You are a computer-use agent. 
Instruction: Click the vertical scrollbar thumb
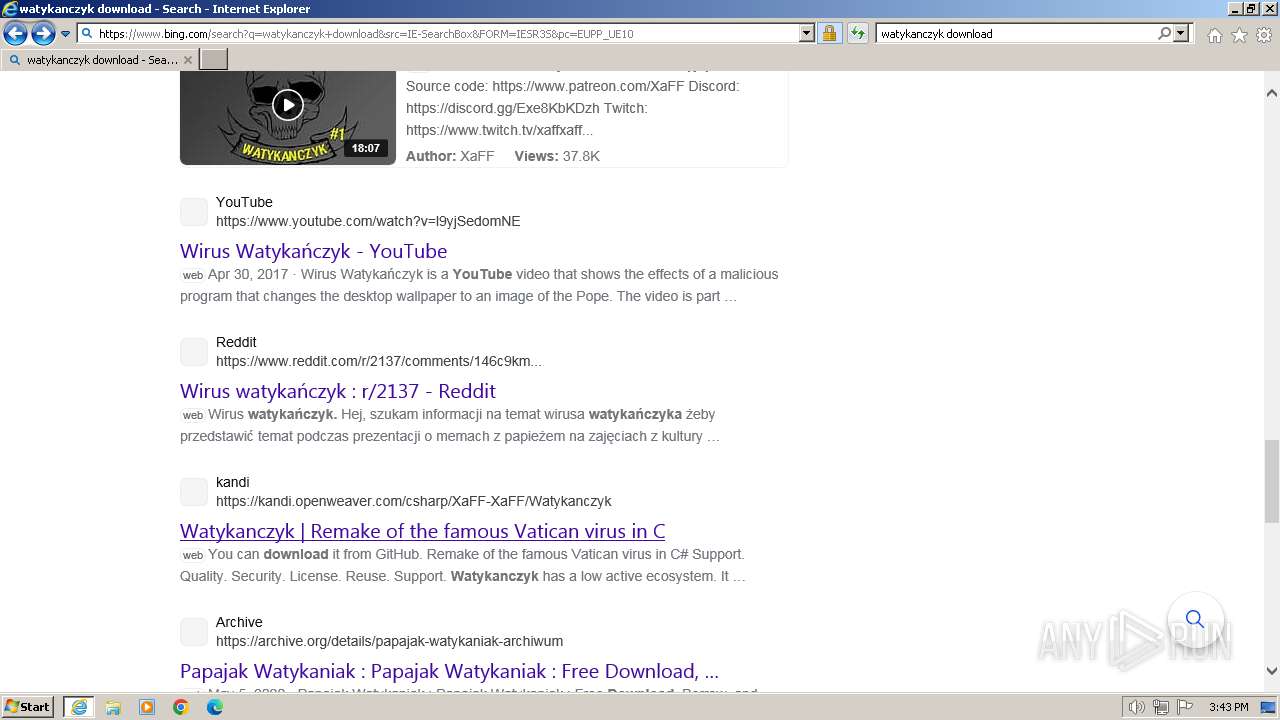pyautogui.click(x=1271, y=481)
